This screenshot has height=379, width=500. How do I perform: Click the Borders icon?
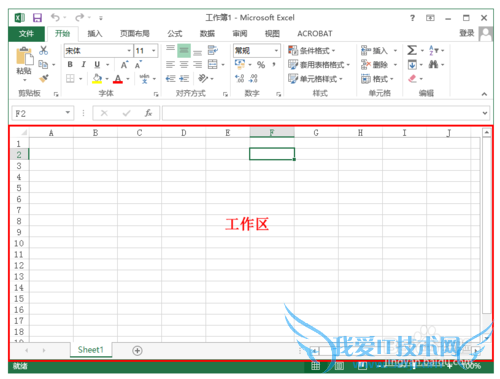[x=70, y=79]
